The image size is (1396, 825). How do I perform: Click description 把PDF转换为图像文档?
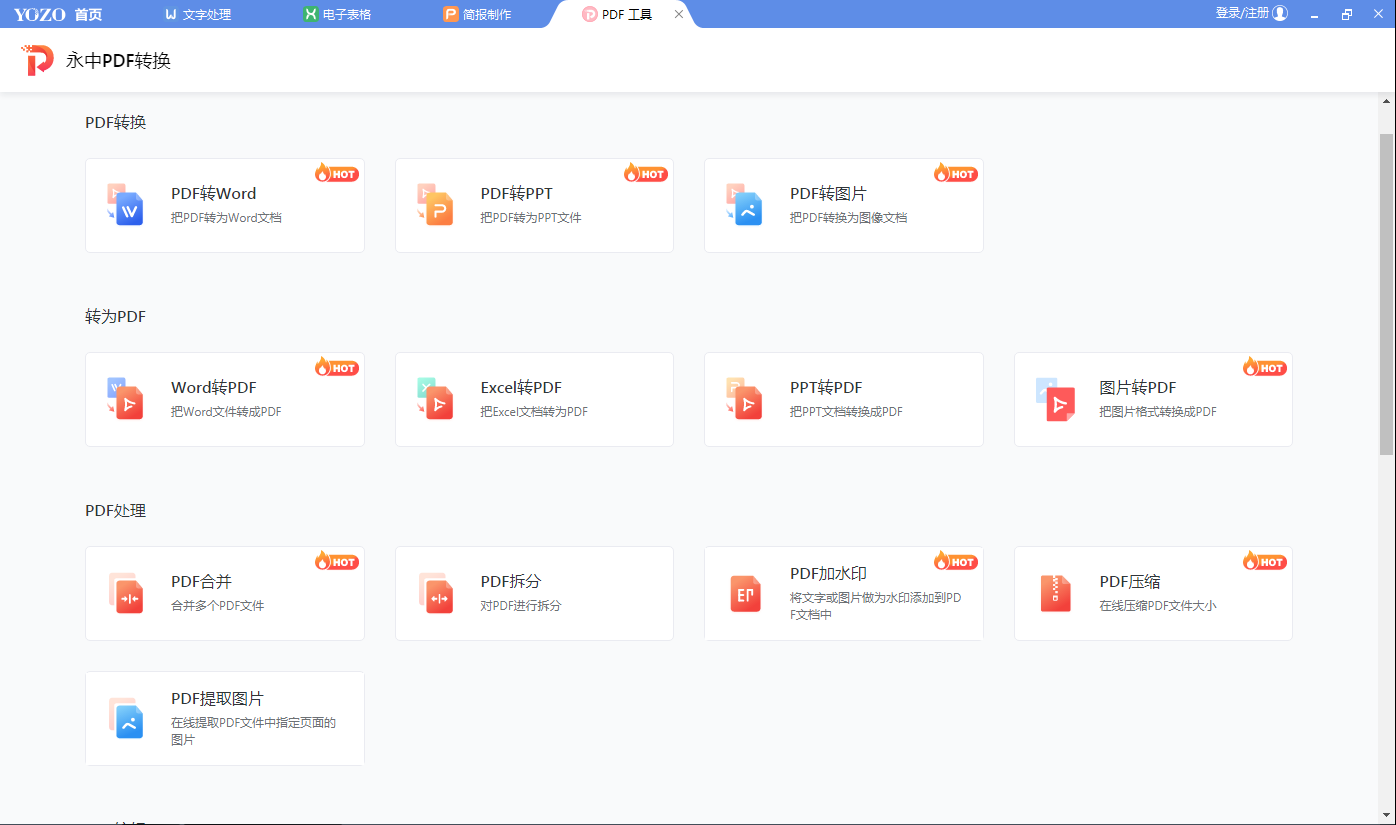849,218
